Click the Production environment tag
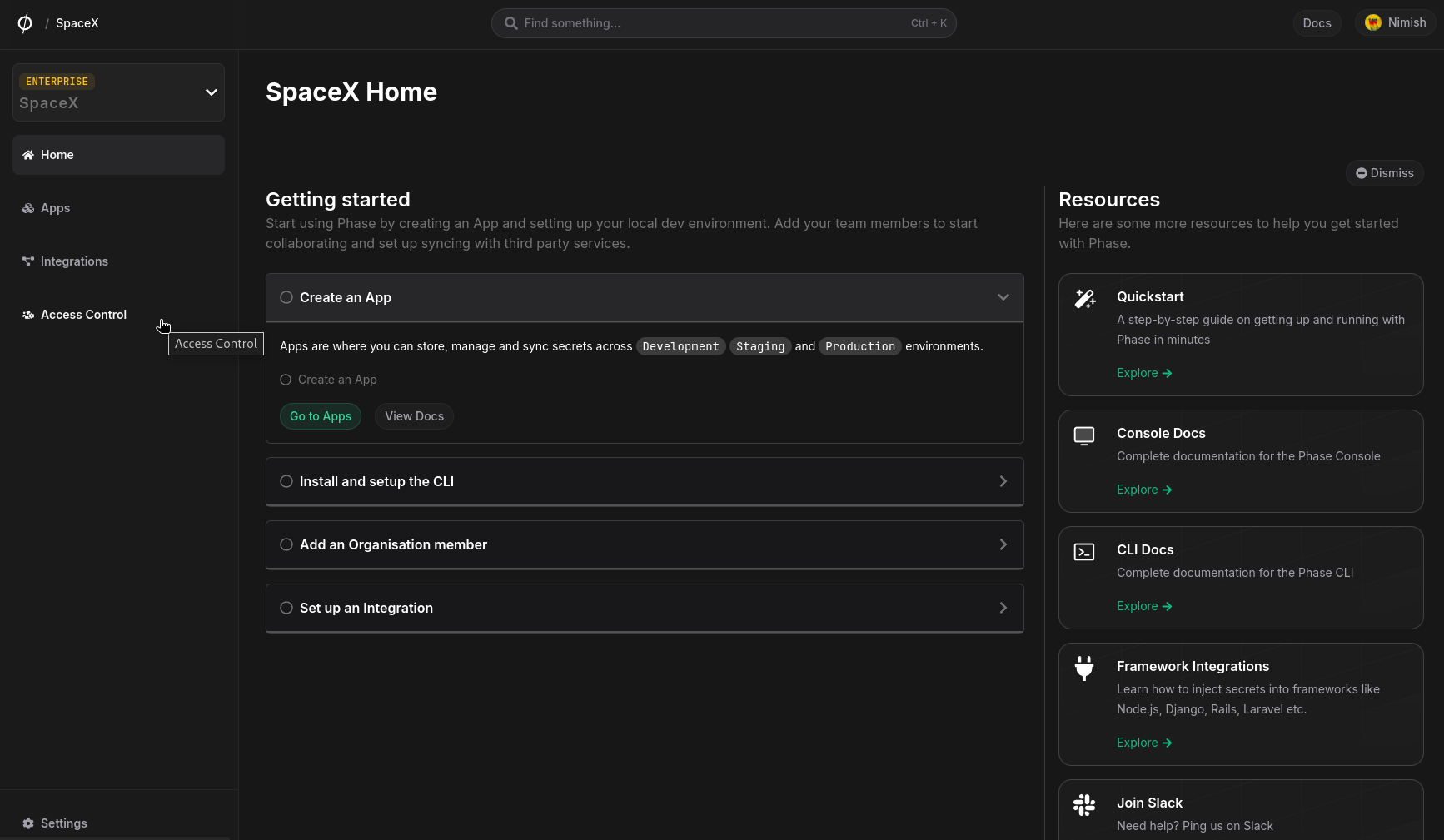This screenshot has height=840, width=1444. 860,346
